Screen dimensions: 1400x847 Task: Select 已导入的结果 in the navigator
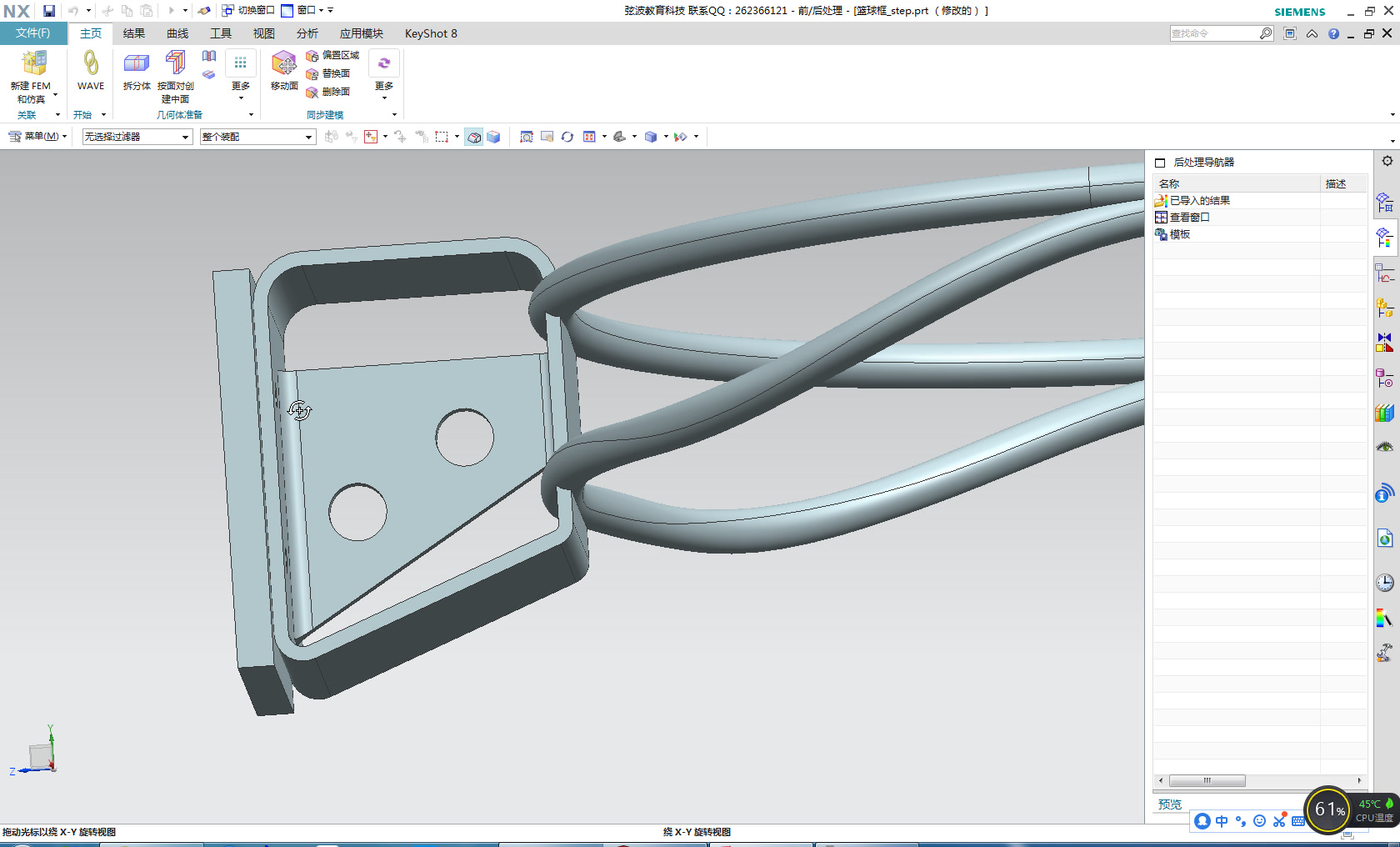tap(1200, 201)
